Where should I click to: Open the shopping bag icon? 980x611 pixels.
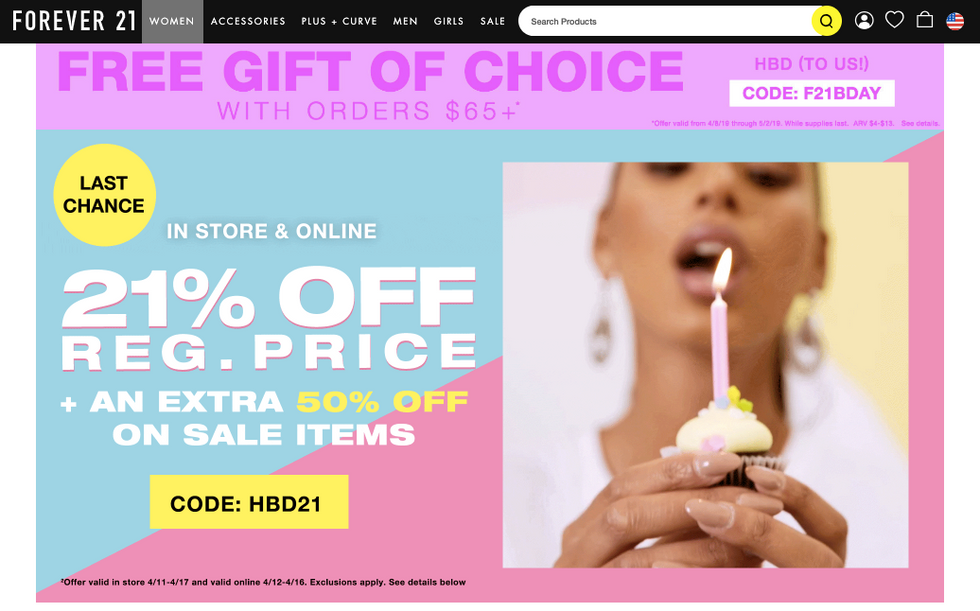[924, 20]
